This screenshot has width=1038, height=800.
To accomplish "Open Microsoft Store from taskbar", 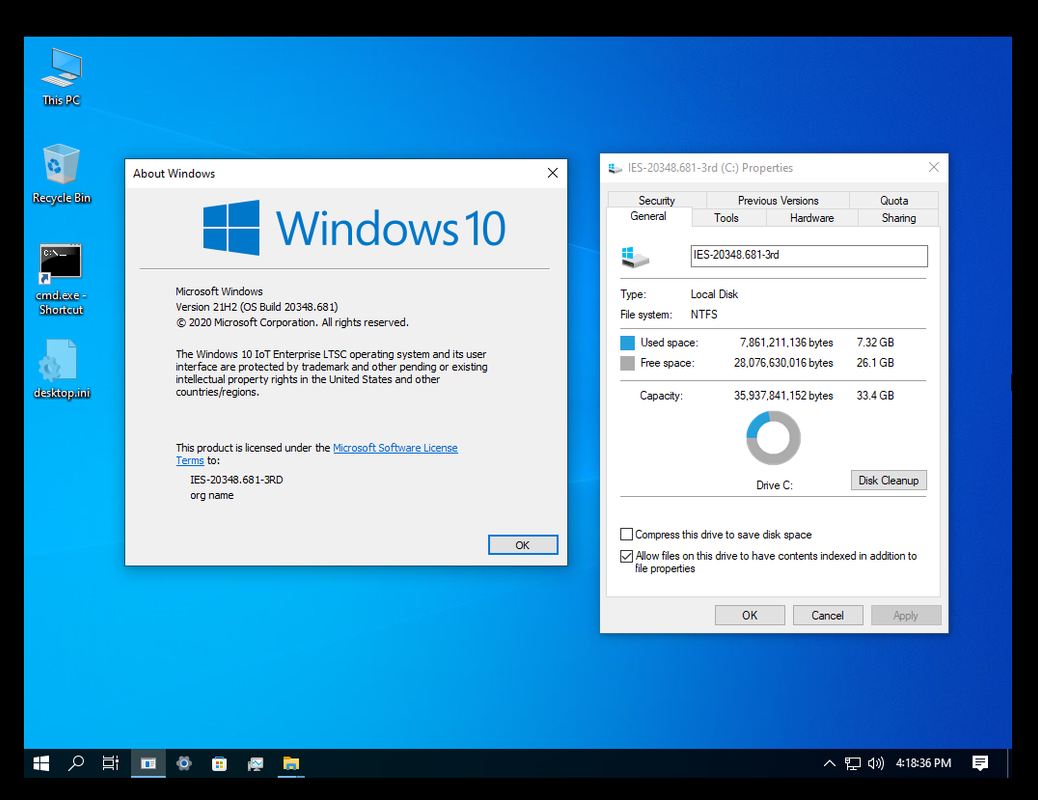I will pos(219,764).
